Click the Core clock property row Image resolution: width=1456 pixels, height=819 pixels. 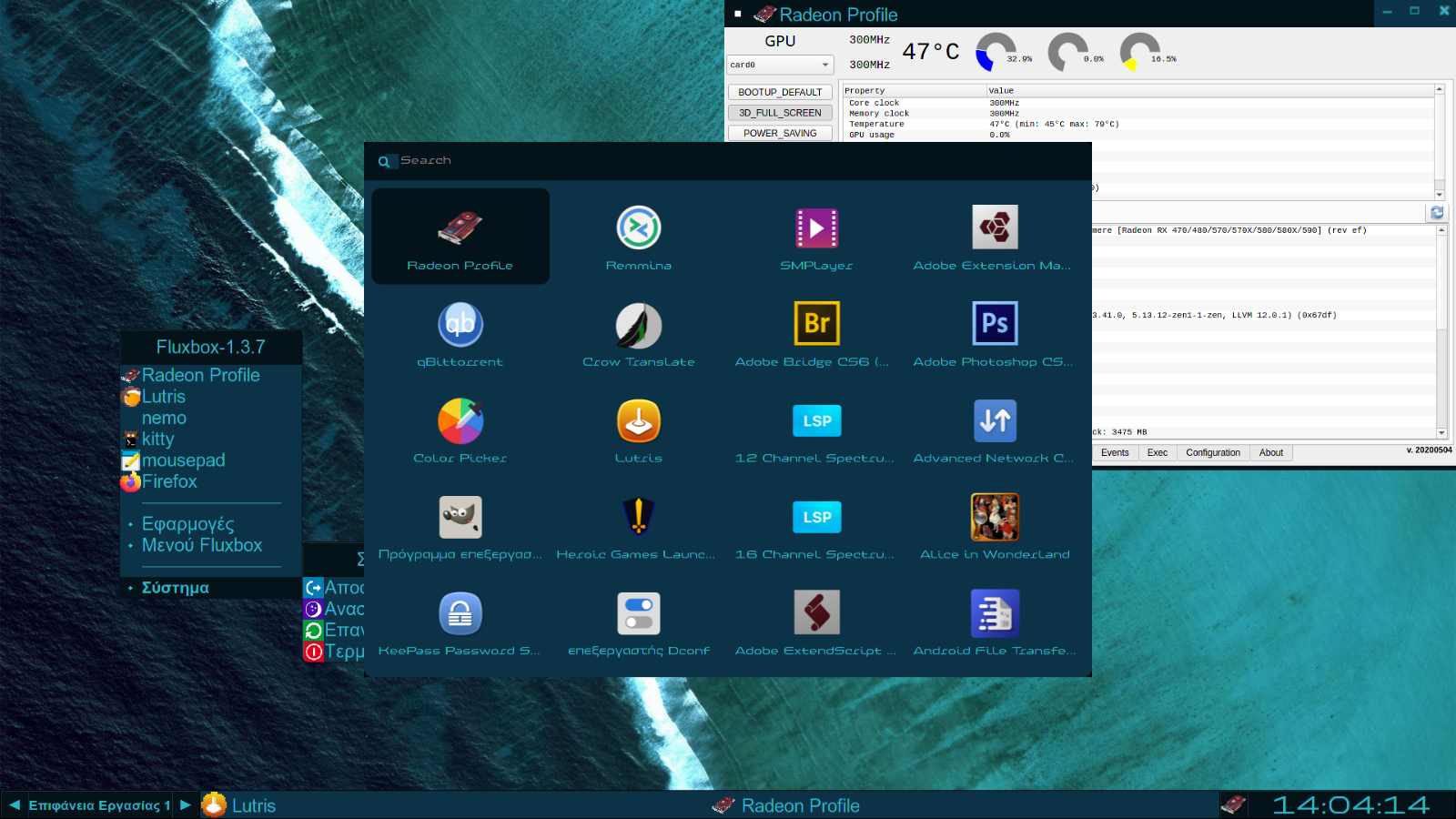pos(1137,103)
